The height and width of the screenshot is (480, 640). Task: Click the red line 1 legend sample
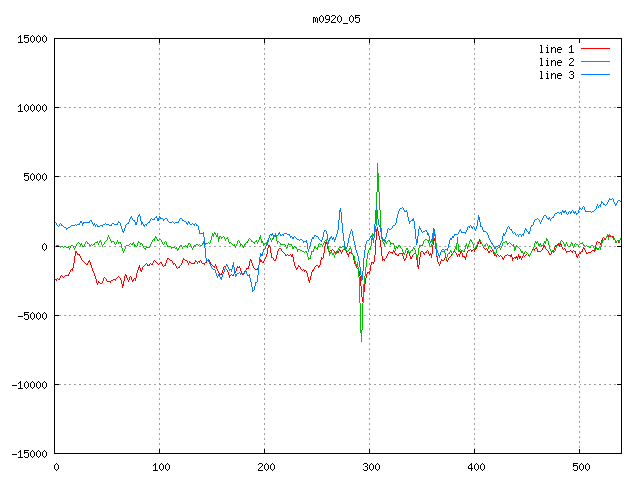pos(596,49)
